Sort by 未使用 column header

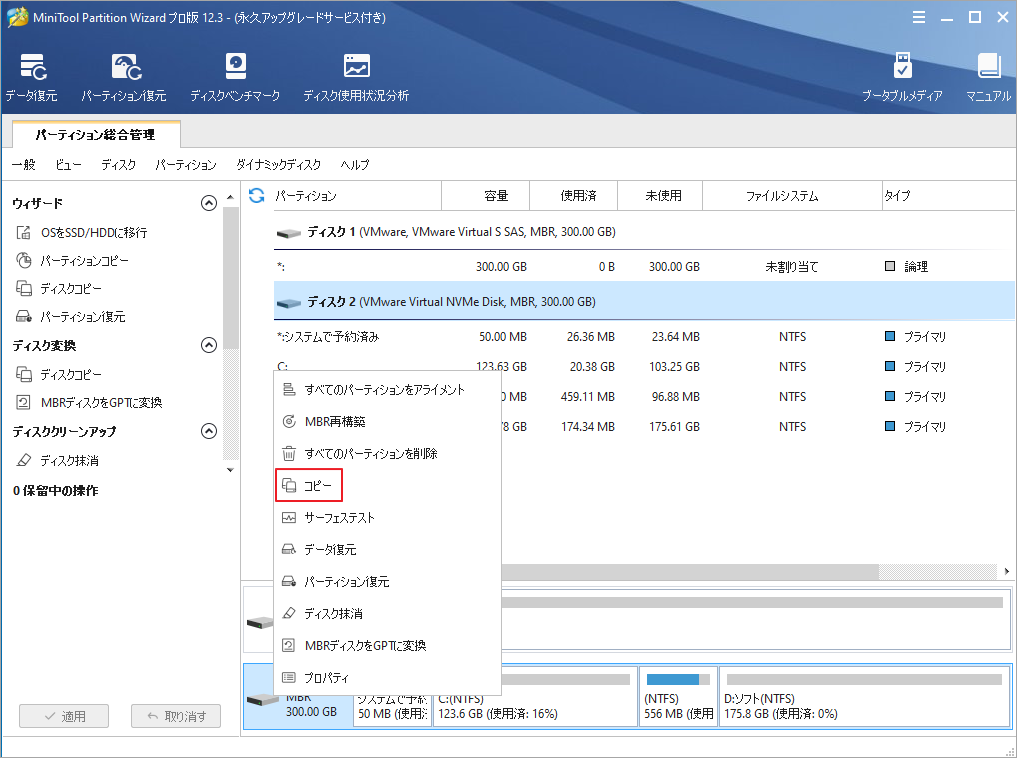[660, 196]
